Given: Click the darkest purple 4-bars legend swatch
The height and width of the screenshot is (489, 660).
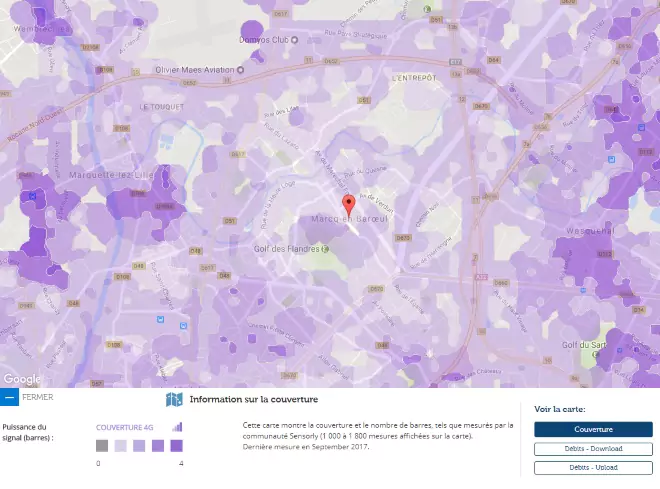Looking at the screenshot, I should point(176,446).
